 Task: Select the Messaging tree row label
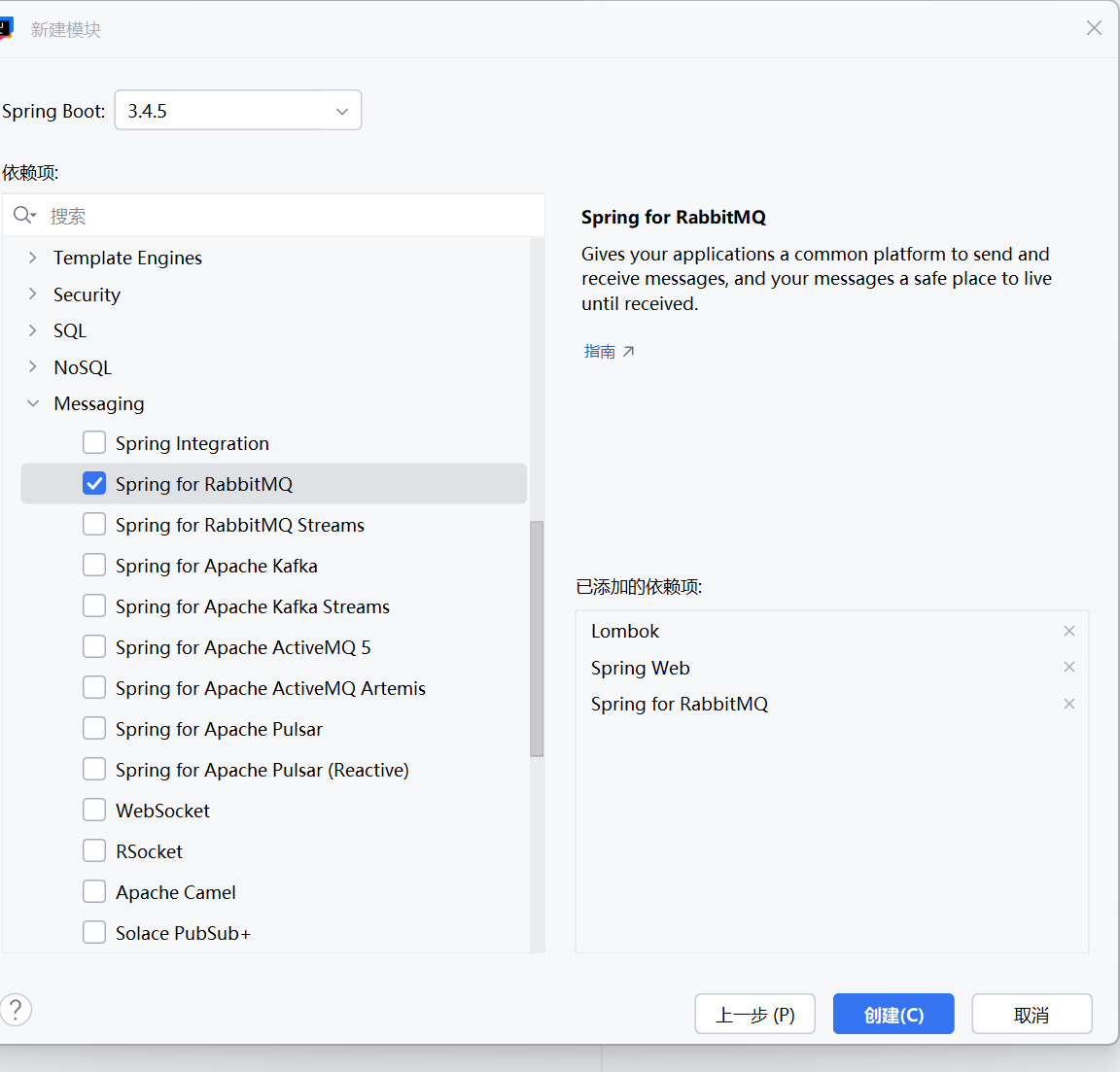click(99, 404)
